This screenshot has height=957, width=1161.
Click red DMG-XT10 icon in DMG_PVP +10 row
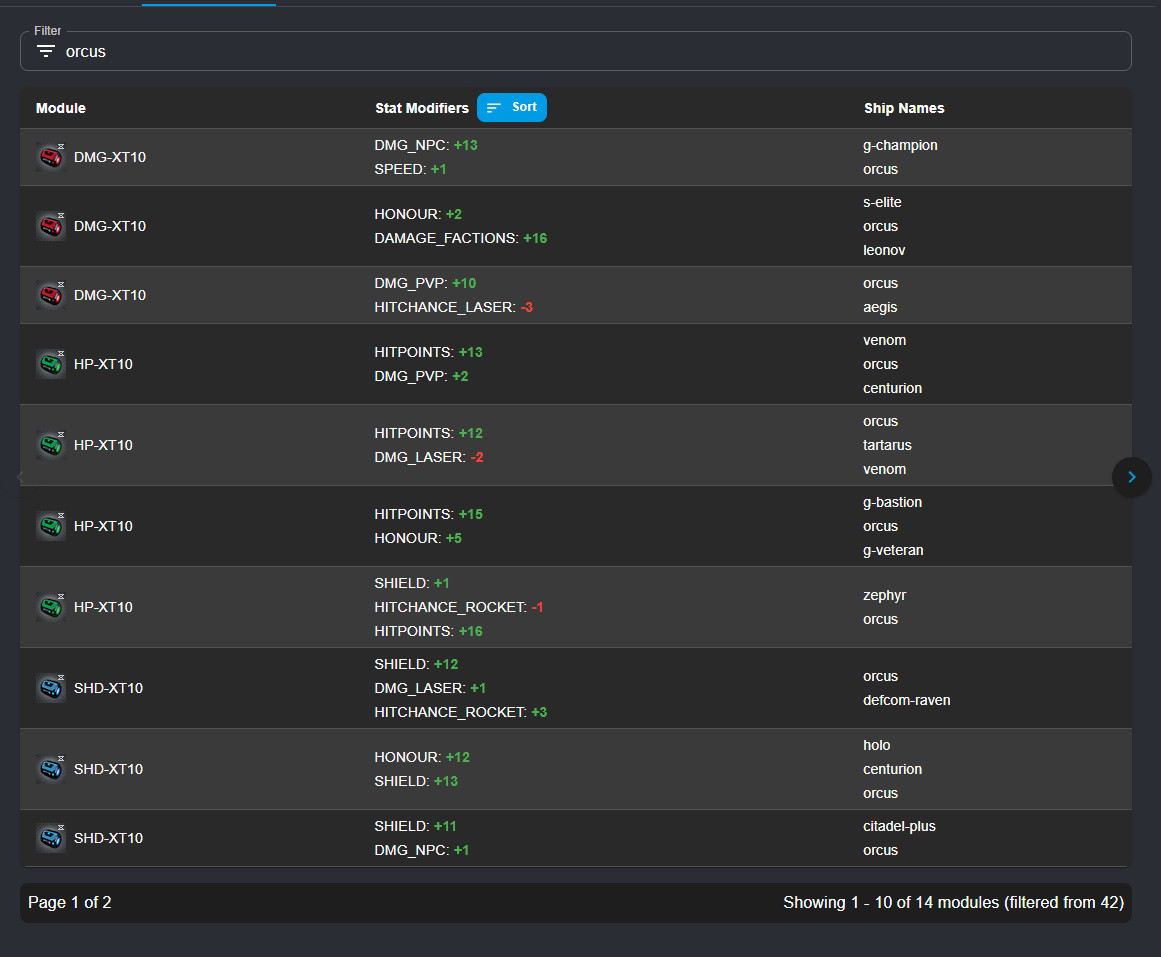[51, 295]
